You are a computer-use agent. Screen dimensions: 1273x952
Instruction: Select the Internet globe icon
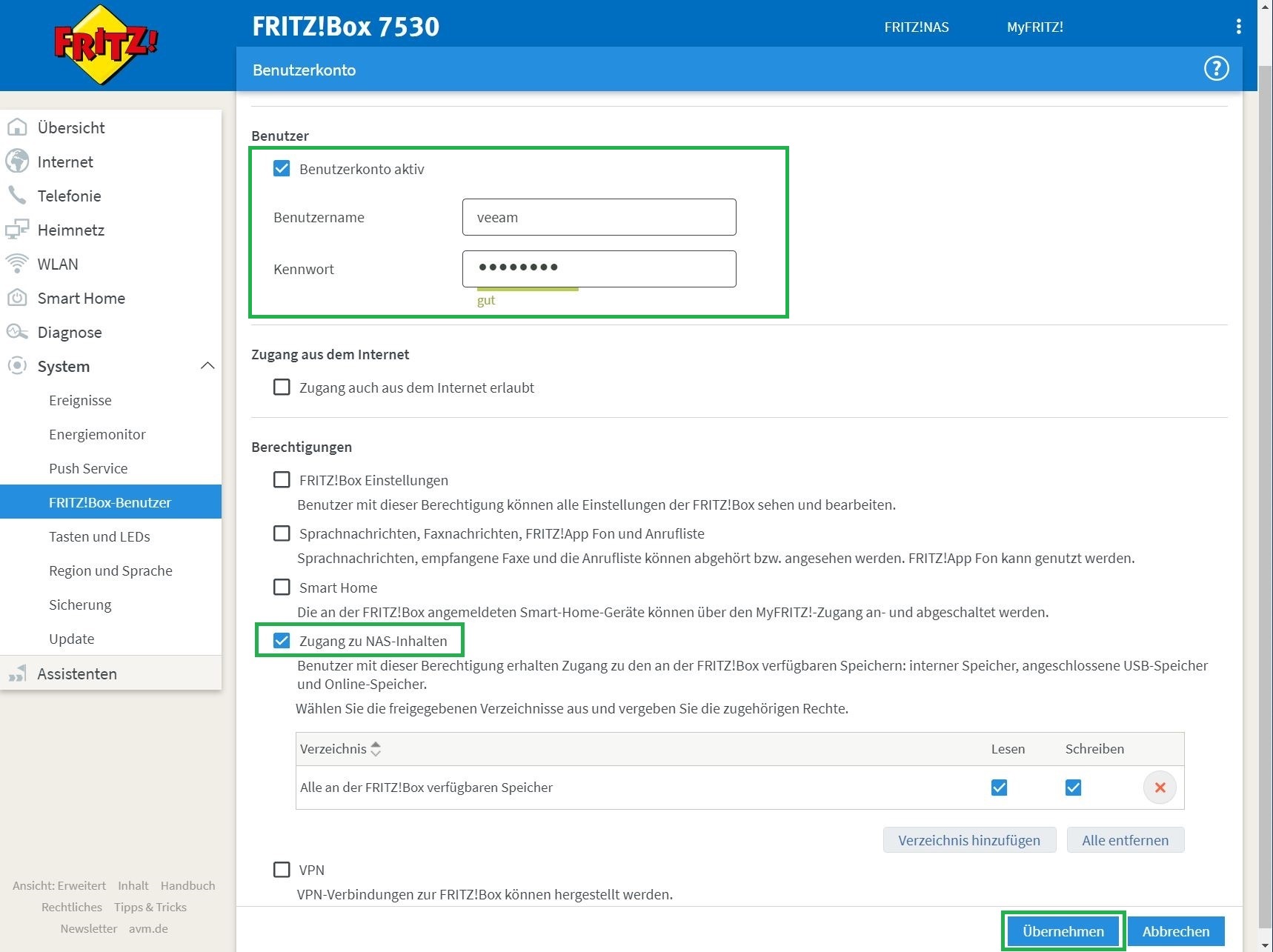click(17, 162)
